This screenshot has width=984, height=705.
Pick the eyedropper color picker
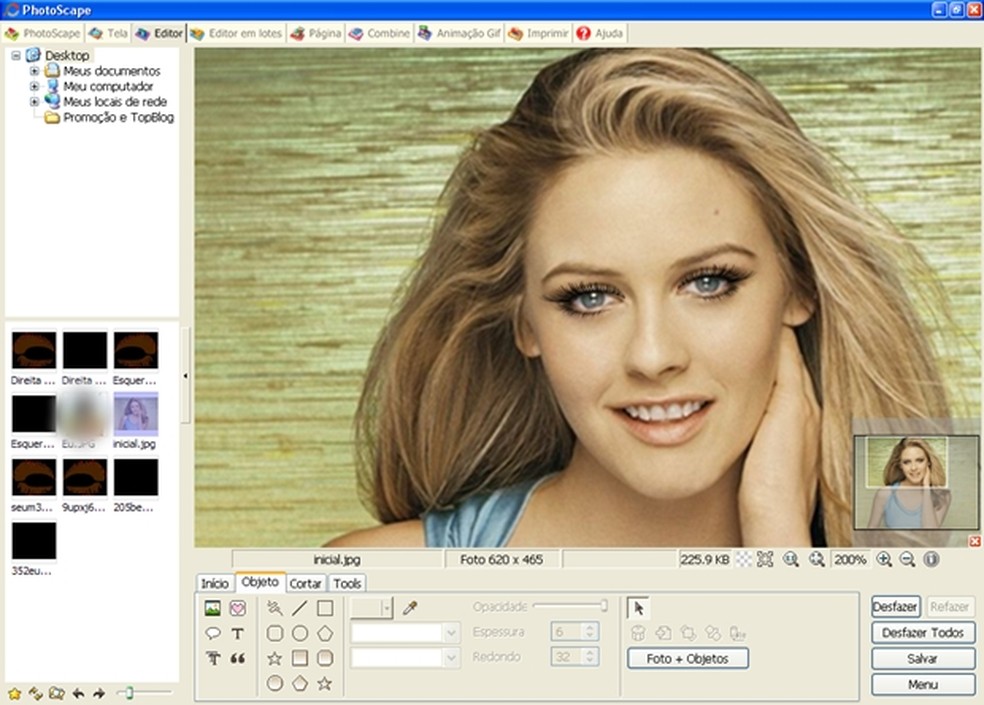click(x=409, y=608)
